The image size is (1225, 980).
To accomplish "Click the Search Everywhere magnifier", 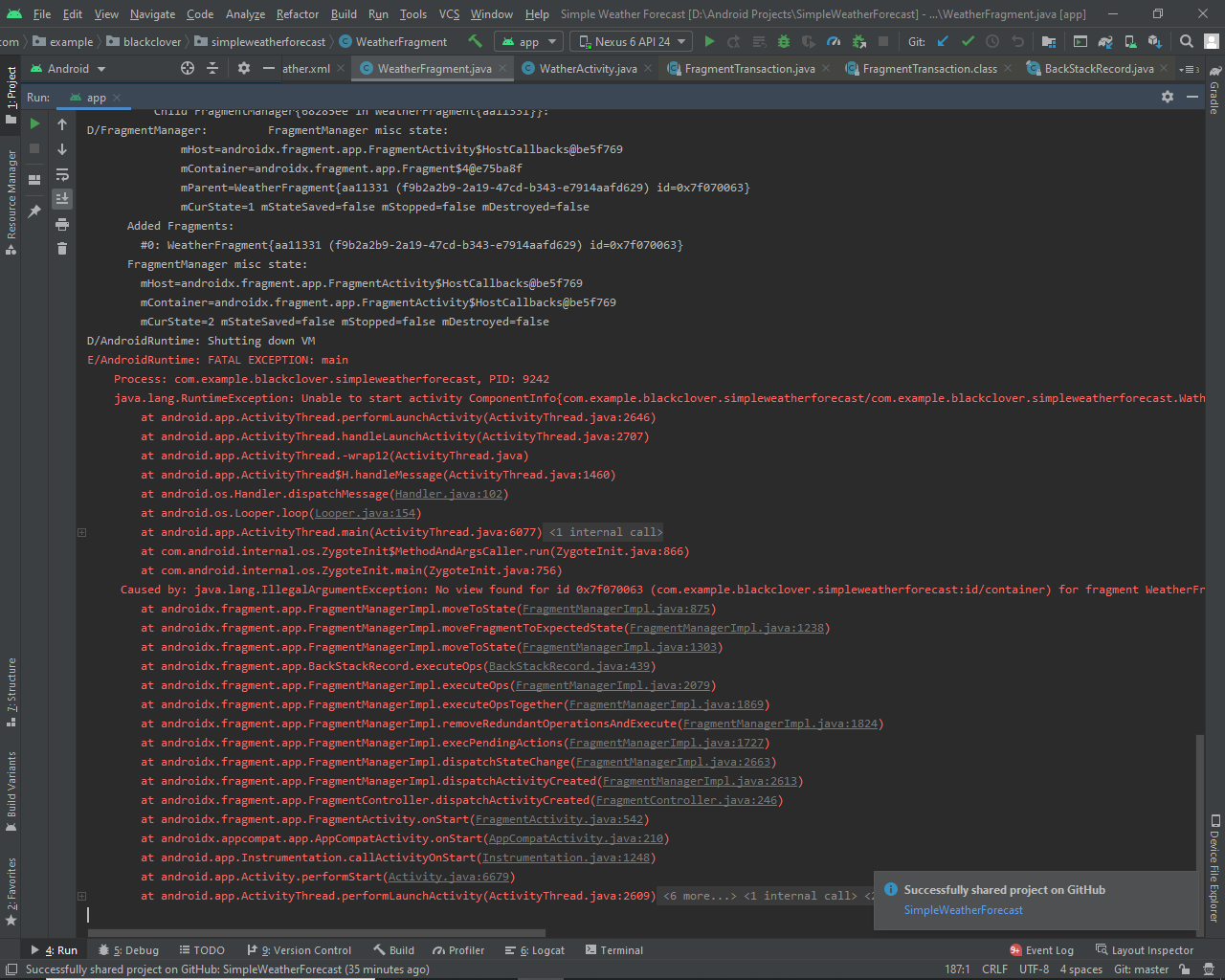I will pos(1187,41).
